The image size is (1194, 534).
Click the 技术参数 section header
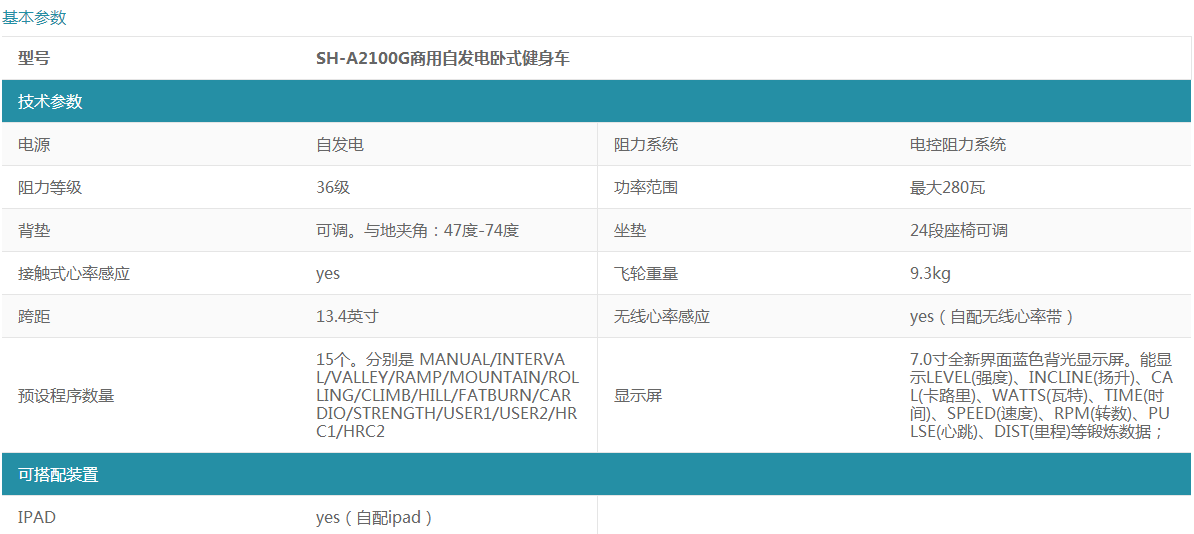[50, 102]
